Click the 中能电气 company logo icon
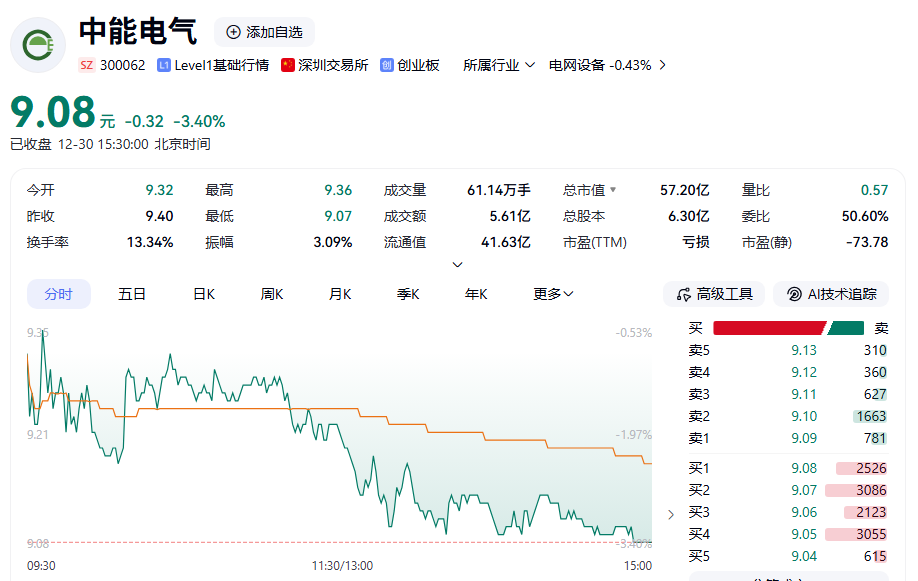Viewport: 918px width, 581px height. (x=38, y=45)
